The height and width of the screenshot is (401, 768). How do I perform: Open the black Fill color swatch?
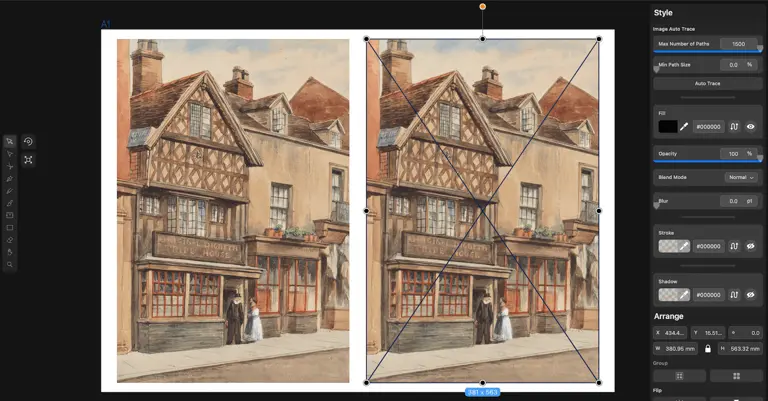668,126
